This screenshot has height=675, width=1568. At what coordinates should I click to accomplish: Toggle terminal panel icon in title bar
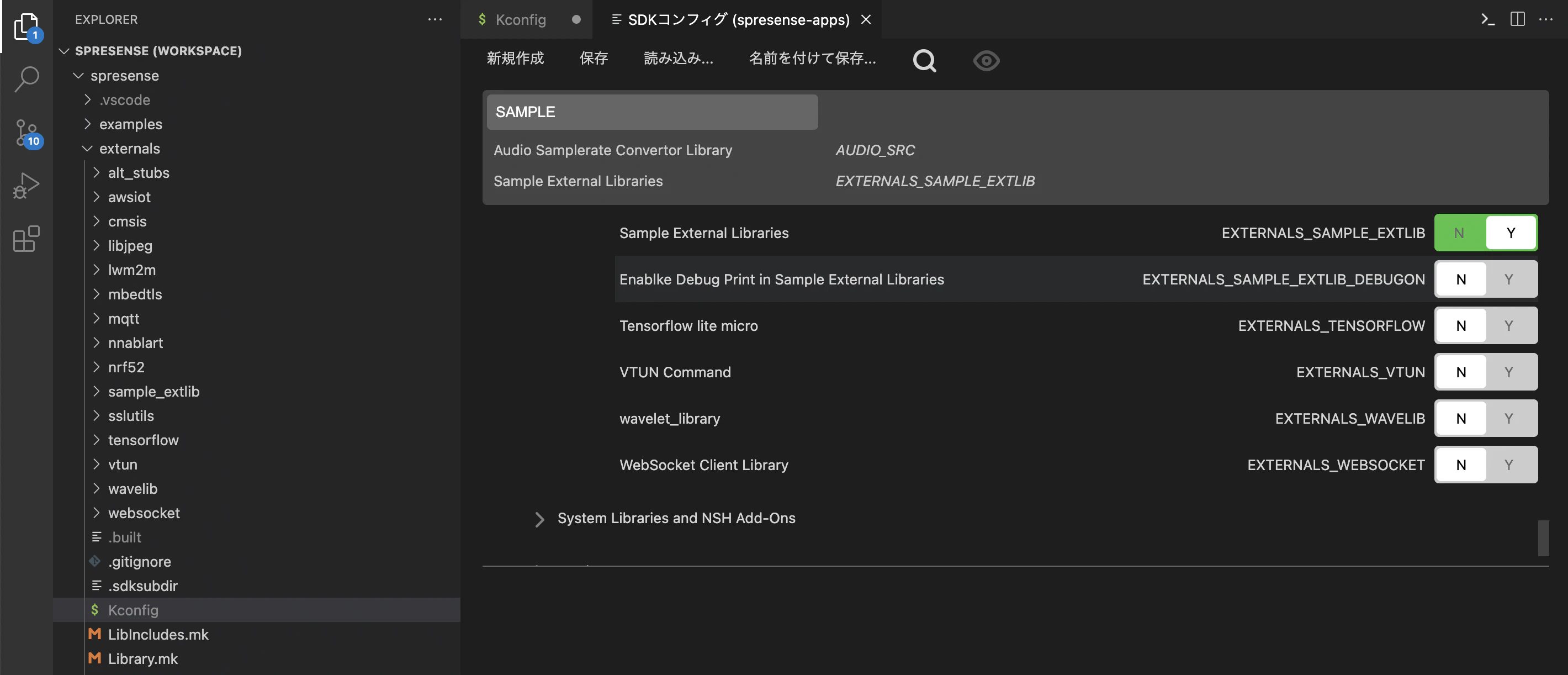coord(1487,19)
